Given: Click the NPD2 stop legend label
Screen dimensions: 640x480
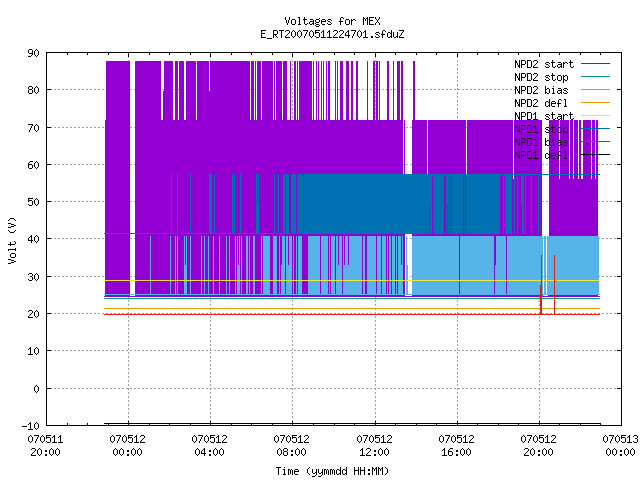Looking at the screenshot, I should pos(541,77).
